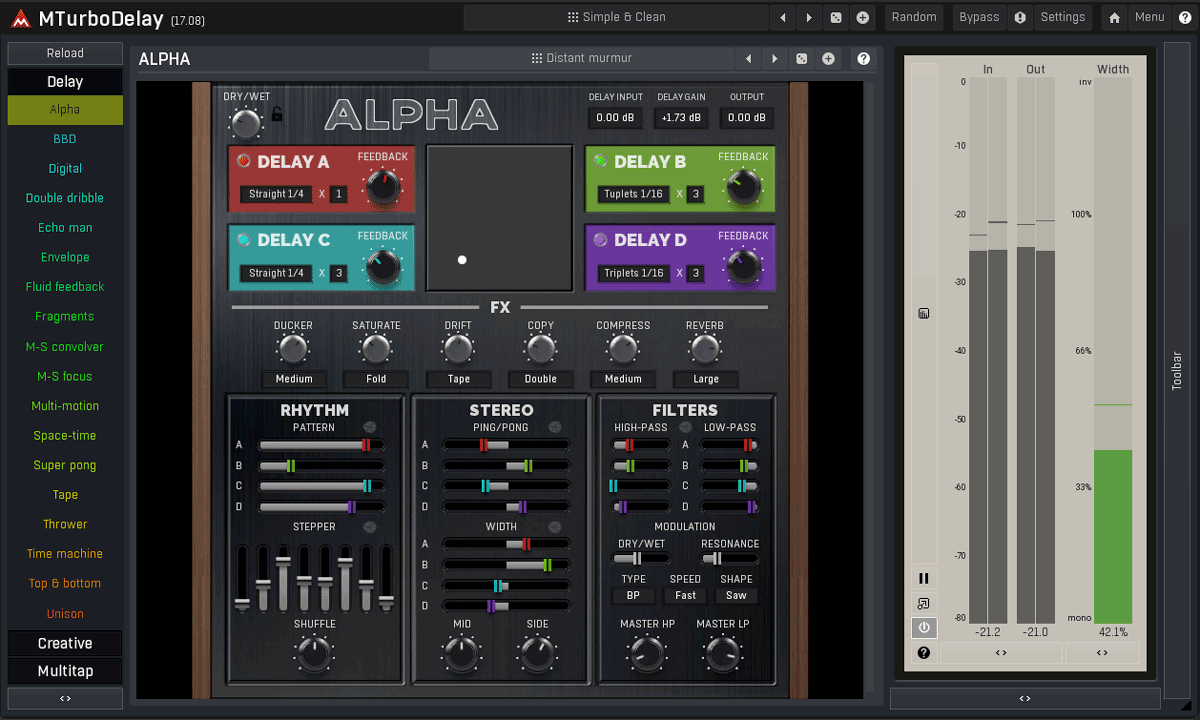The image size is (1200, 720).
Task: Toggle Dry/Wet lock icon
Action: tap(277, 114)
